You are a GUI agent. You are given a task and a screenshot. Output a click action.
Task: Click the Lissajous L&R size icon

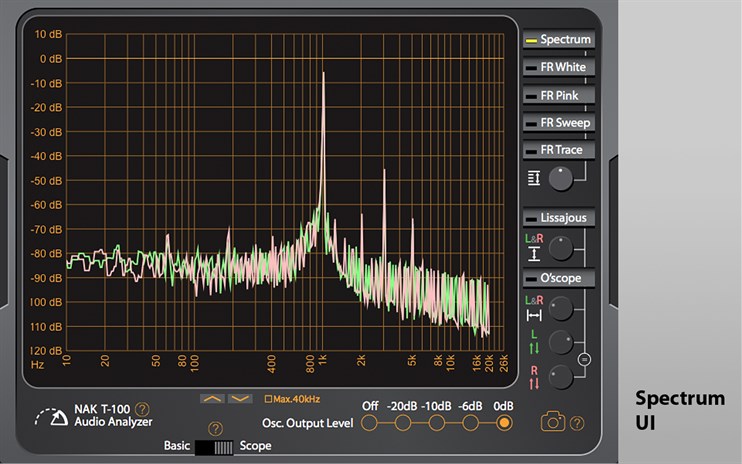533,247
